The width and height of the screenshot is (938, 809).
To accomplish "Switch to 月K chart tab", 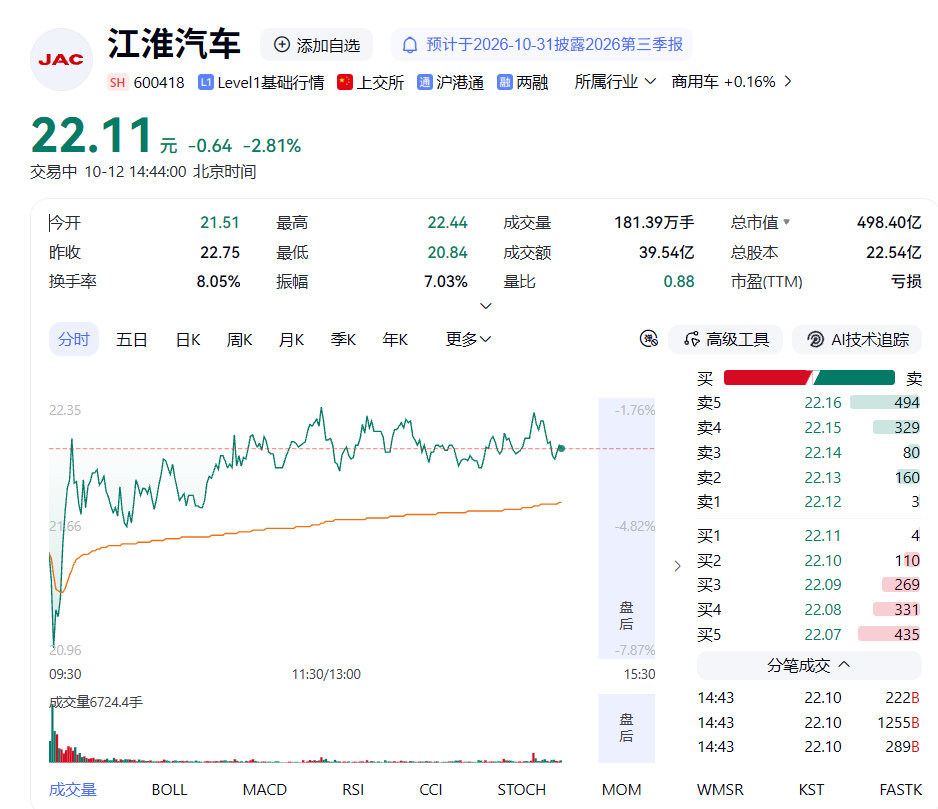I will point(291,340).
